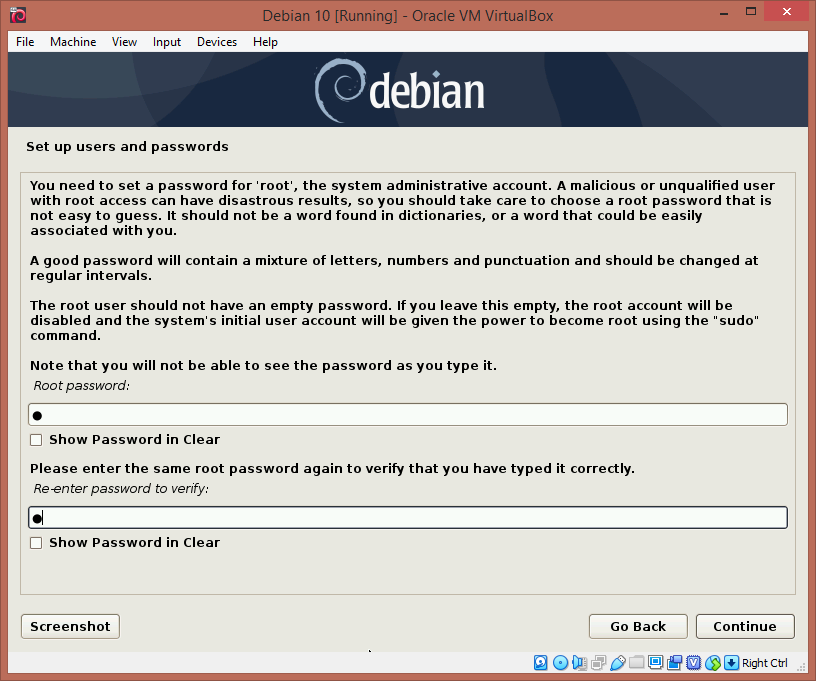Image resolution: width=816 pixels, height=681 pixels.
Task: Click the hard disk activity status icon
Action: [x=541, y=662]
